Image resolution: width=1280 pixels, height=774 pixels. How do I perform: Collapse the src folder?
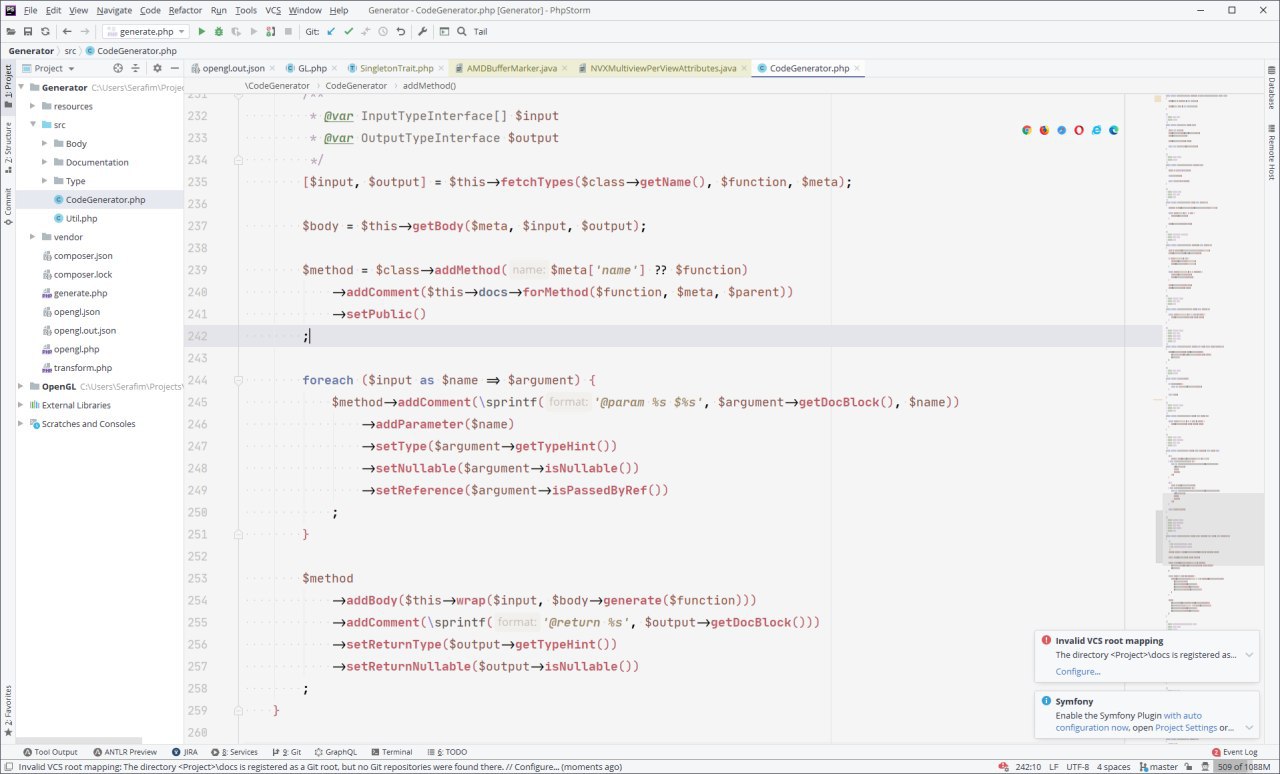click(33, 125)
